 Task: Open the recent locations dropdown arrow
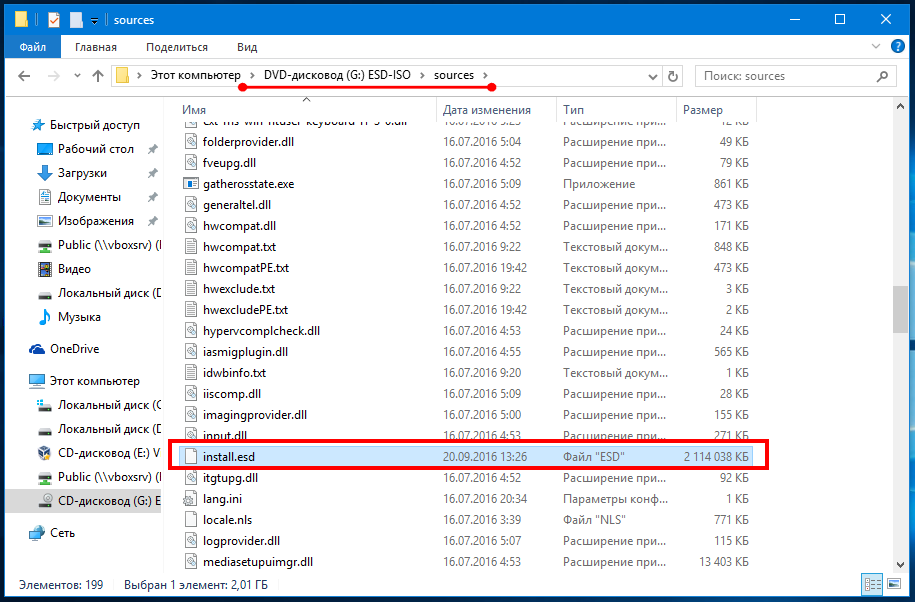click(x=76, y=76)
